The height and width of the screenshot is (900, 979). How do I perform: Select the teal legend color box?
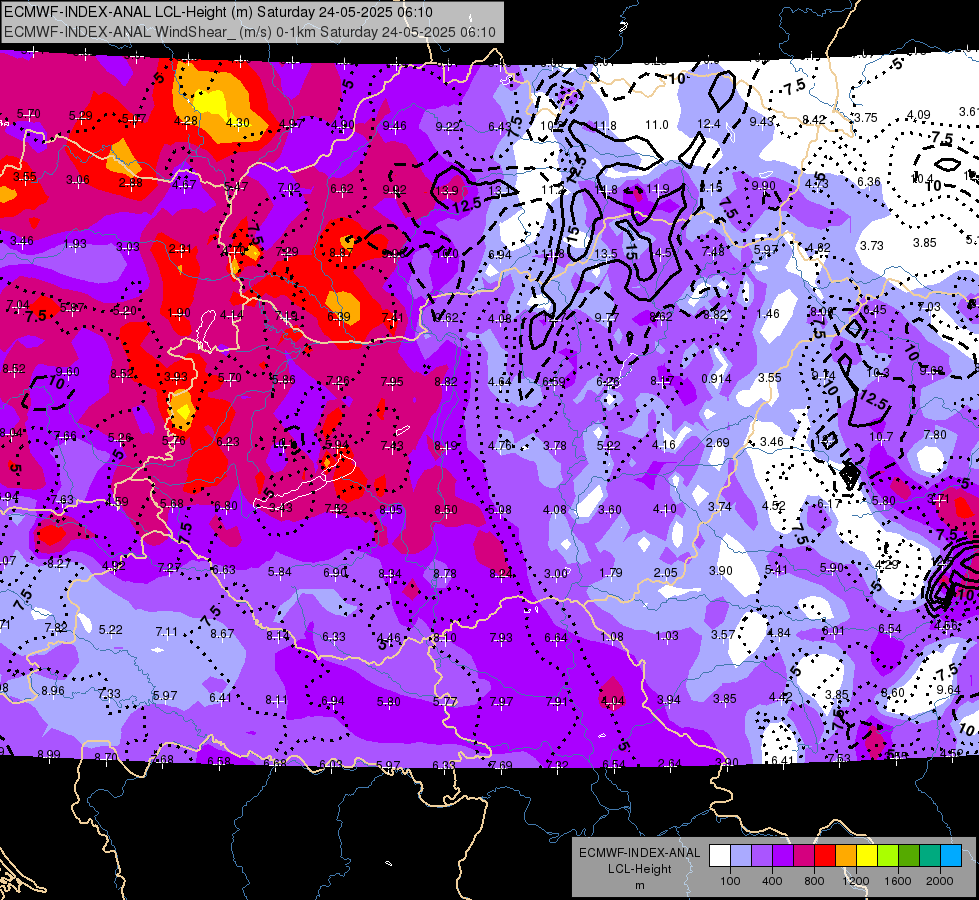click(x=930, y=855)
